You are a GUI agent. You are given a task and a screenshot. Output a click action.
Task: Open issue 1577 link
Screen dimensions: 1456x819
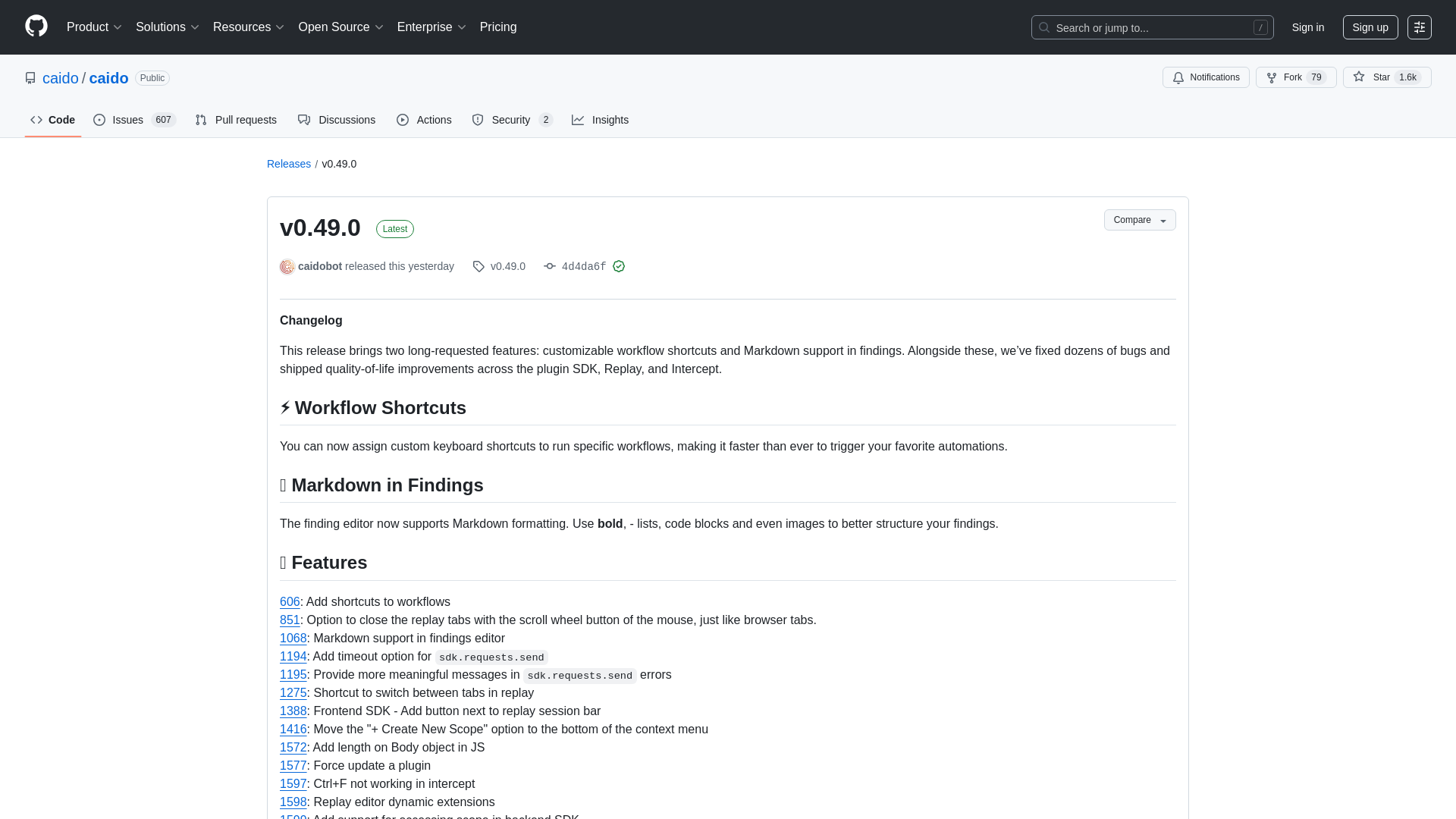[293, 766]
